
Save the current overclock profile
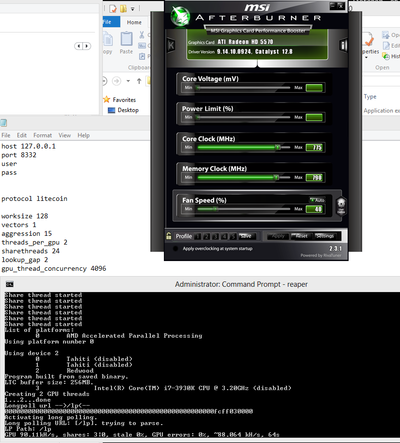point(246,236)
